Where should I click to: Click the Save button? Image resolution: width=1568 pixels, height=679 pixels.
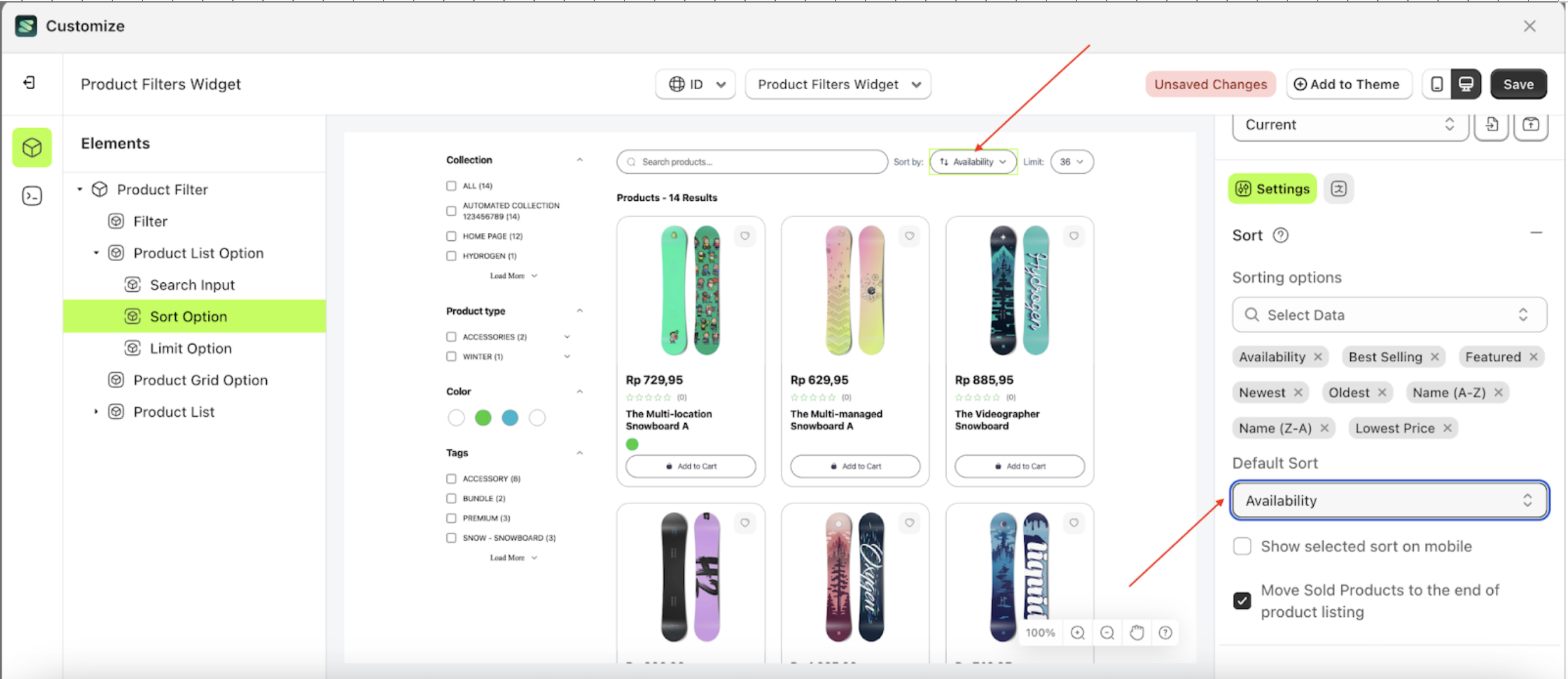coord(1518,84)
